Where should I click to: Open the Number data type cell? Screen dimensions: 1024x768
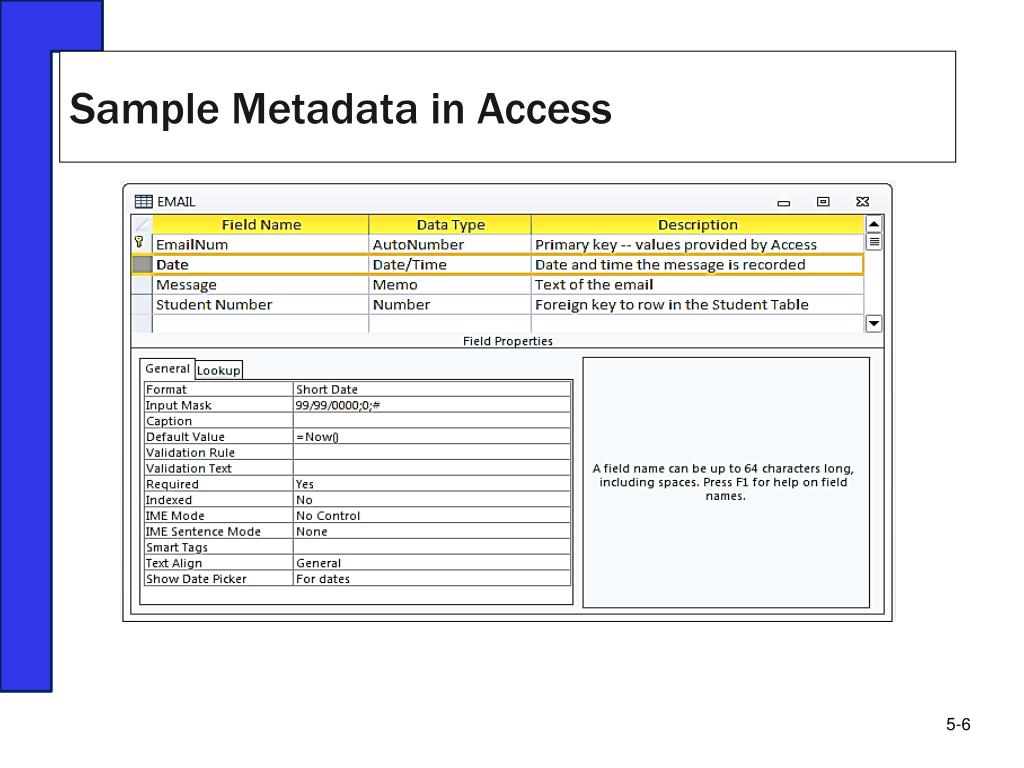coord(451,304)
